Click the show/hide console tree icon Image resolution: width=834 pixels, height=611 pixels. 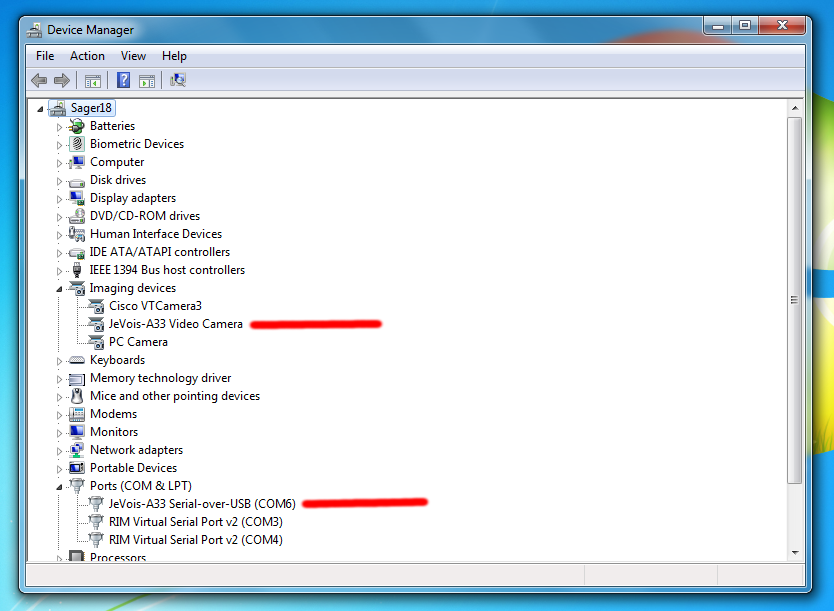[93, 81]
